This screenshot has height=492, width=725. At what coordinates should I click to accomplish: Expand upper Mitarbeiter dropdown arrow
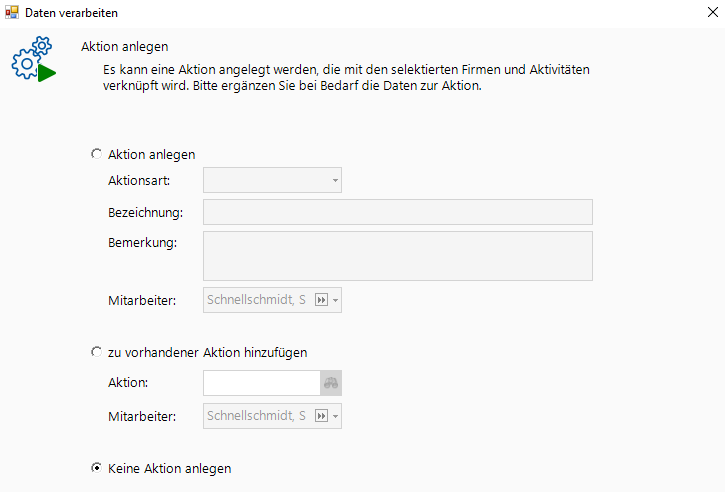[336, 300]
